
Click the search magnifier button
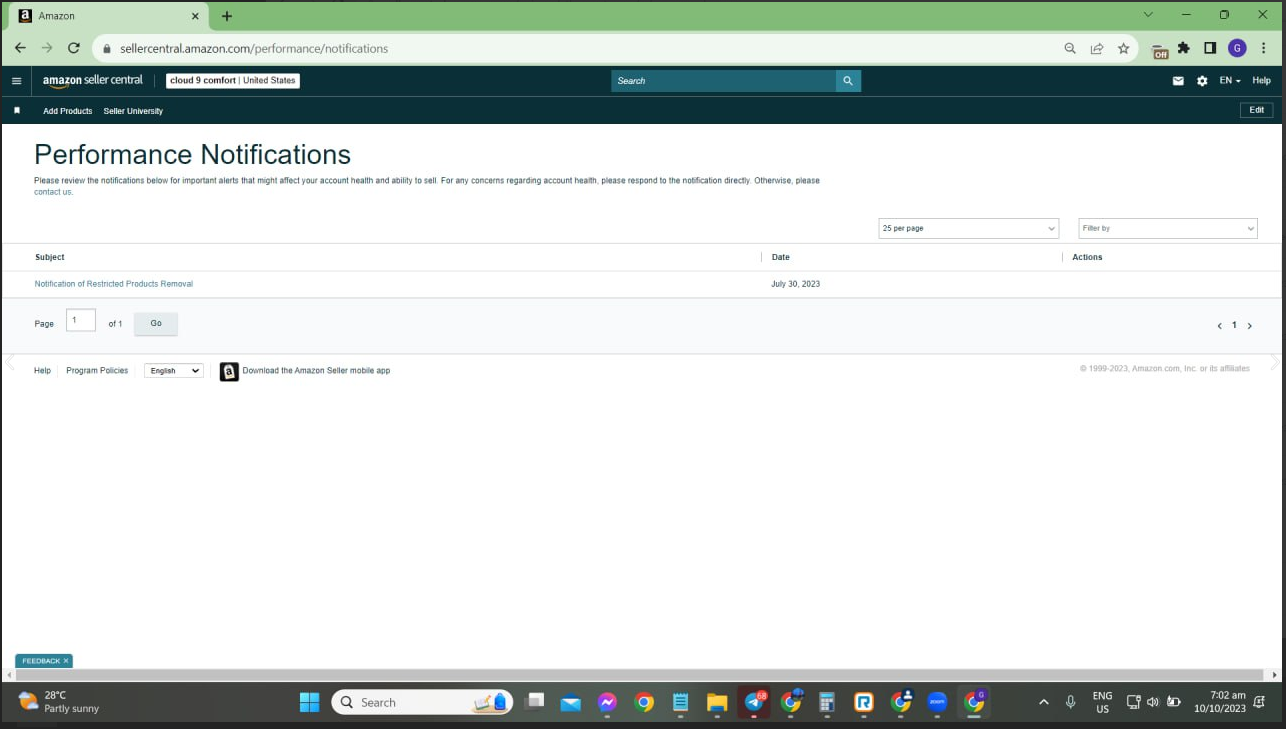coord(848,81)
